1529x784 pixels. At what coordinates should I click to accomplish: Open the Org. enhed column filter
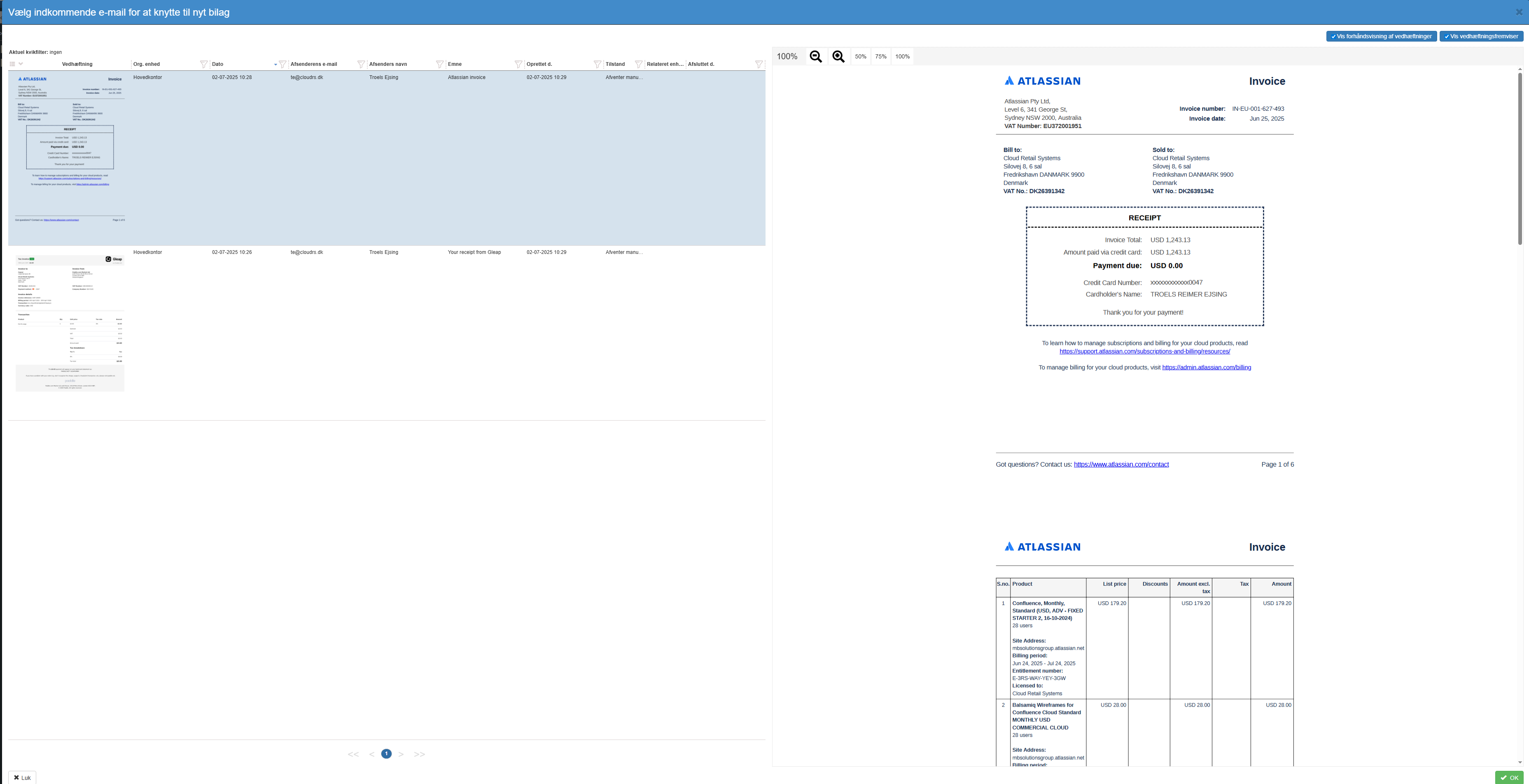(x=203, y=64)
